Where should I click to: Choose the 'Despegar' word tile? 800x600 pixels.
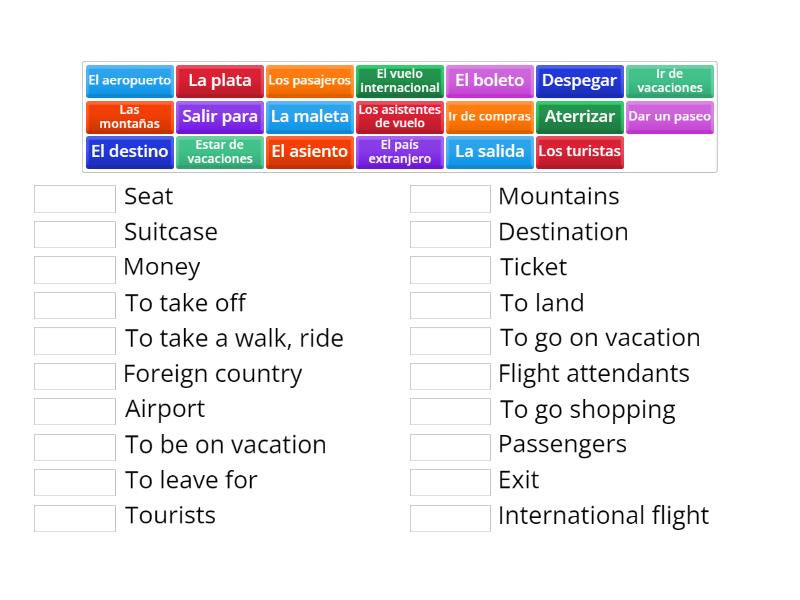[x=578, y=81]
